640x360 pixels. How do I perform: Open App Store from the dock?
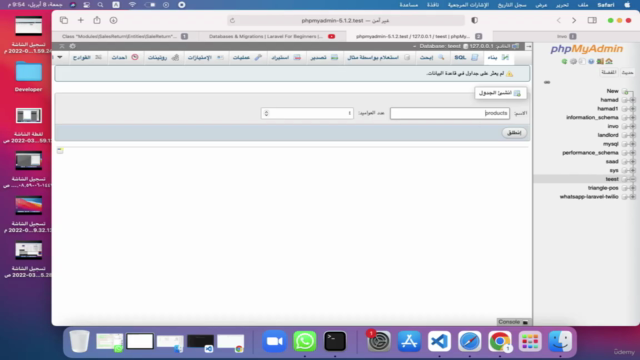click(x=409, y=341)
